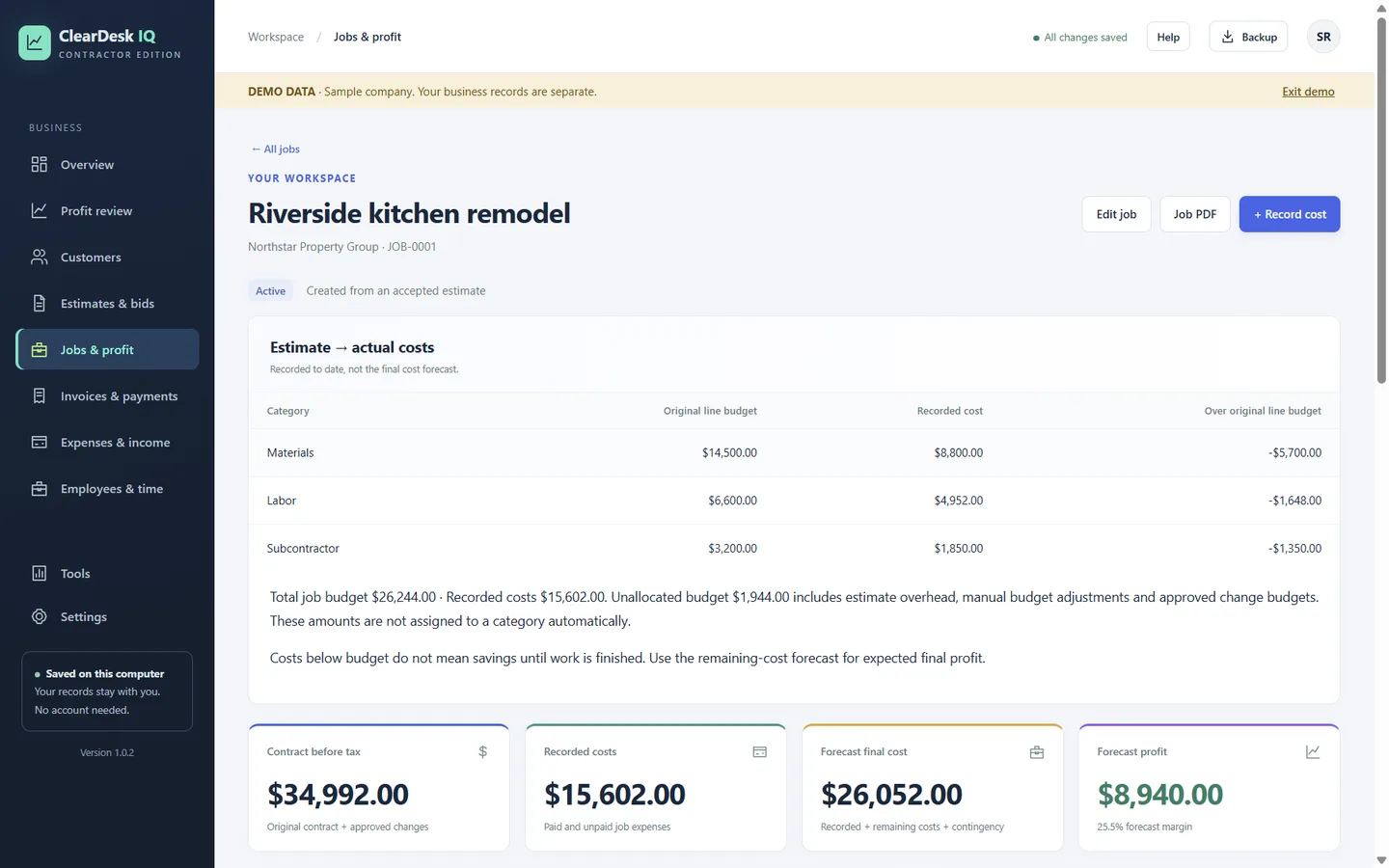Click the card icon on Recorded costs tile
Viewport: 1389px width, 868px height.
click(x=760, y=751)
